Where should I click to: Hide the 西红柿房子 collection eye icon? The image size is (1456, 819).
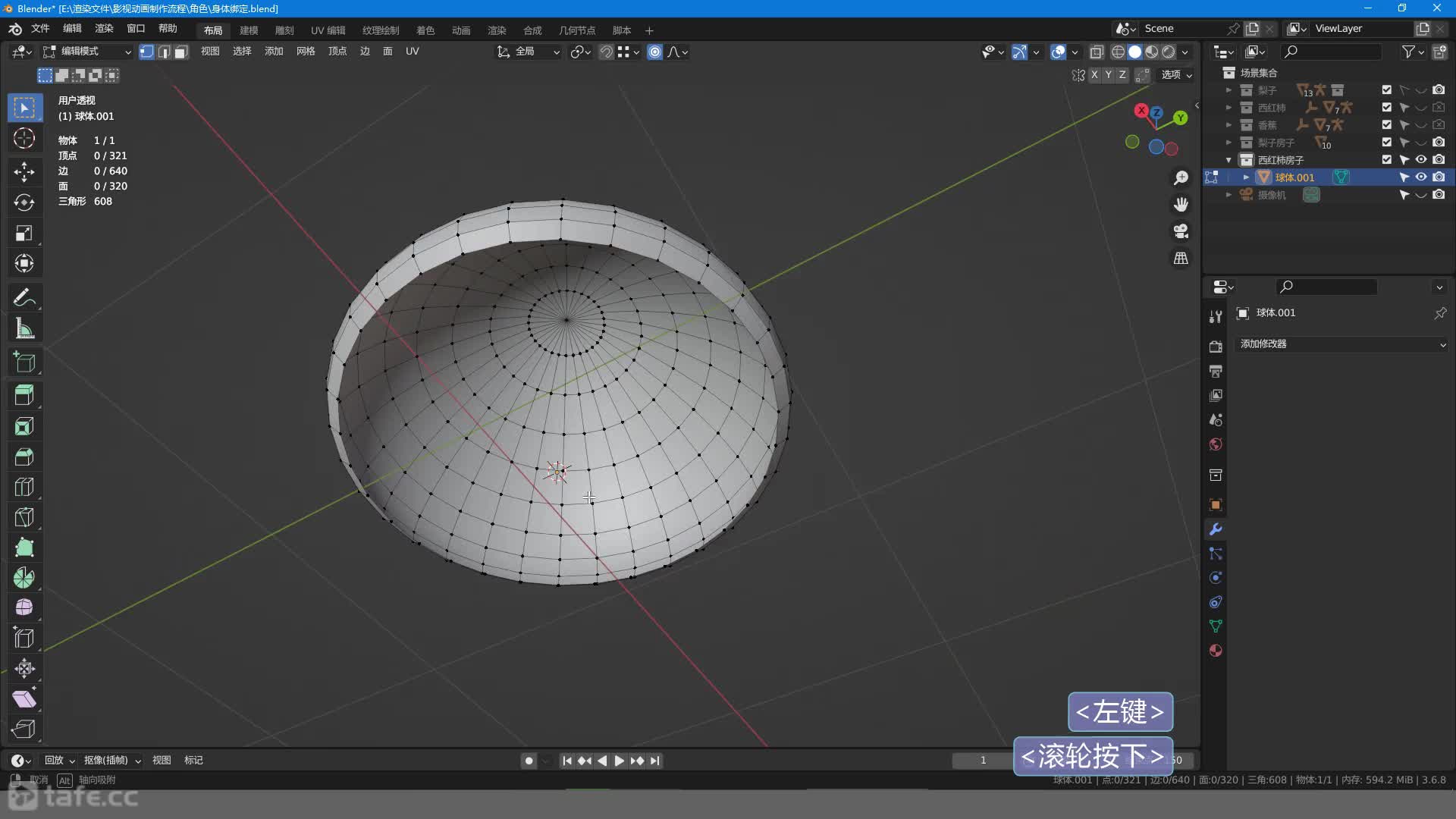pos(1421,160)
